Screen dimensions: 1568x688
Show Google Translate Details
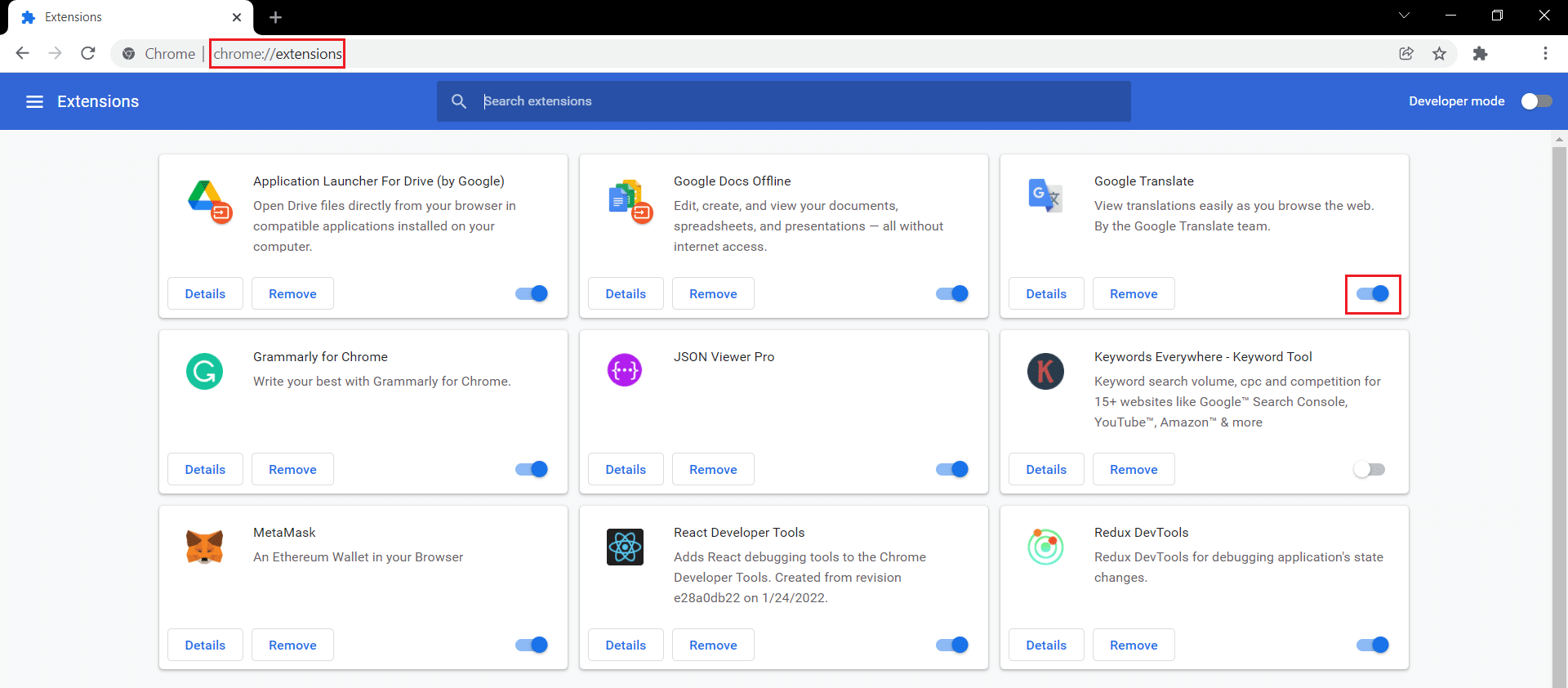[x=1046, y=293]
